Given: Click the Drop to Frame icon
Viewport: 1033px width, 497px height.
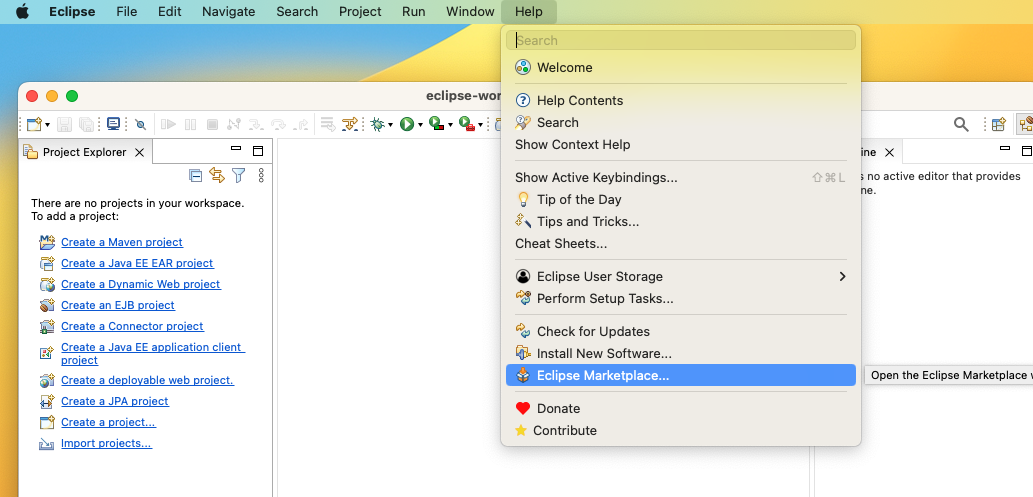Looking at the screenshot, I should point(328,124).
